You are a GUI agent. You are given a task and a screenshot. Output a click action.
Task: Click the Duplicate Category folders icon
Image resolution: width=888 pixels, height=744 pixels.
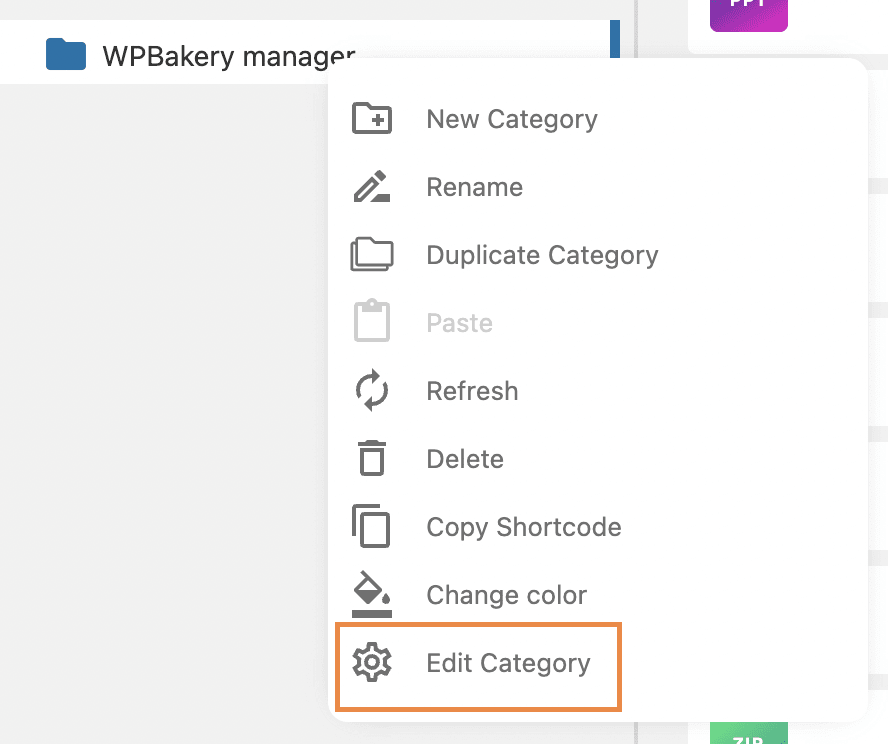[x=372, y=255]
